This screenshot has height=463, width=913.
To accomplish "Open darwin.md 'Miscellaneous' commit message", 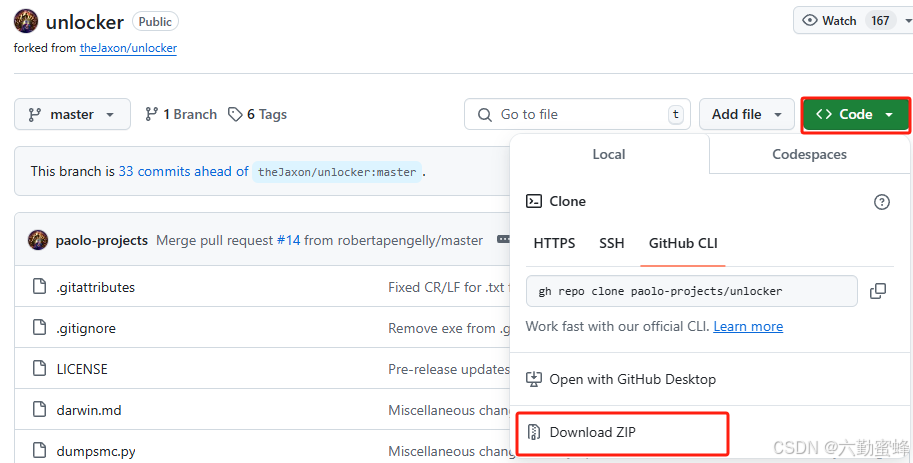I will point(449,410).
